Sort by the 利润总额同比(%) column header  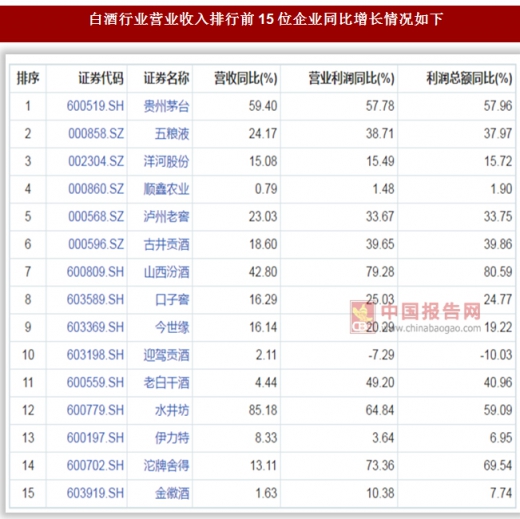point(469,78)
